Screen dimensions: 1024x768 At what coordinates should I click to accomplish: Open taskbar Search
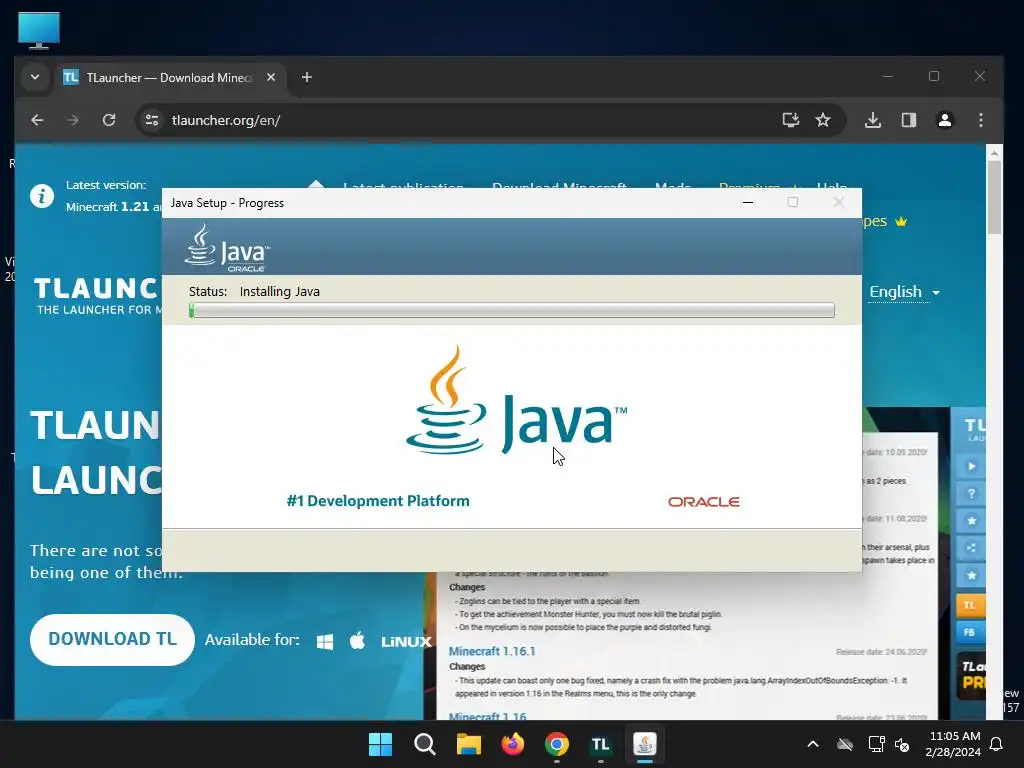(424, 744)
